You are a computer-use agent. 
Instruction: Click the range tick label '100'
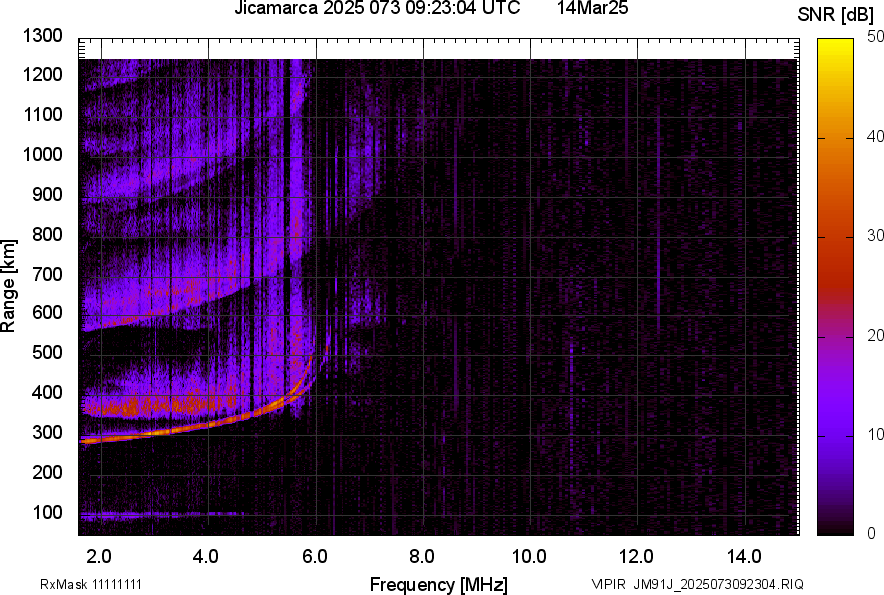pyautogui.click(x=47, y=512)
